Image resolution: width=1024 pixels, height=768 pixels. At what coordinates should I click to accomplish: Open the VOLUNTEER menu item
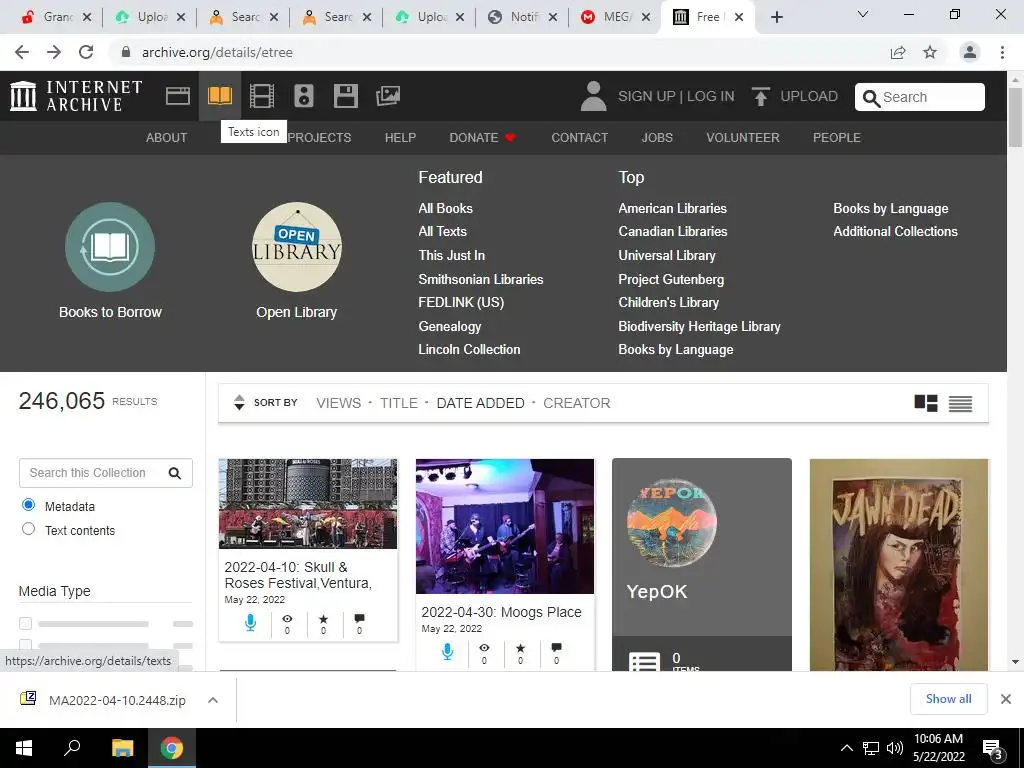click(x=743, y=138)
